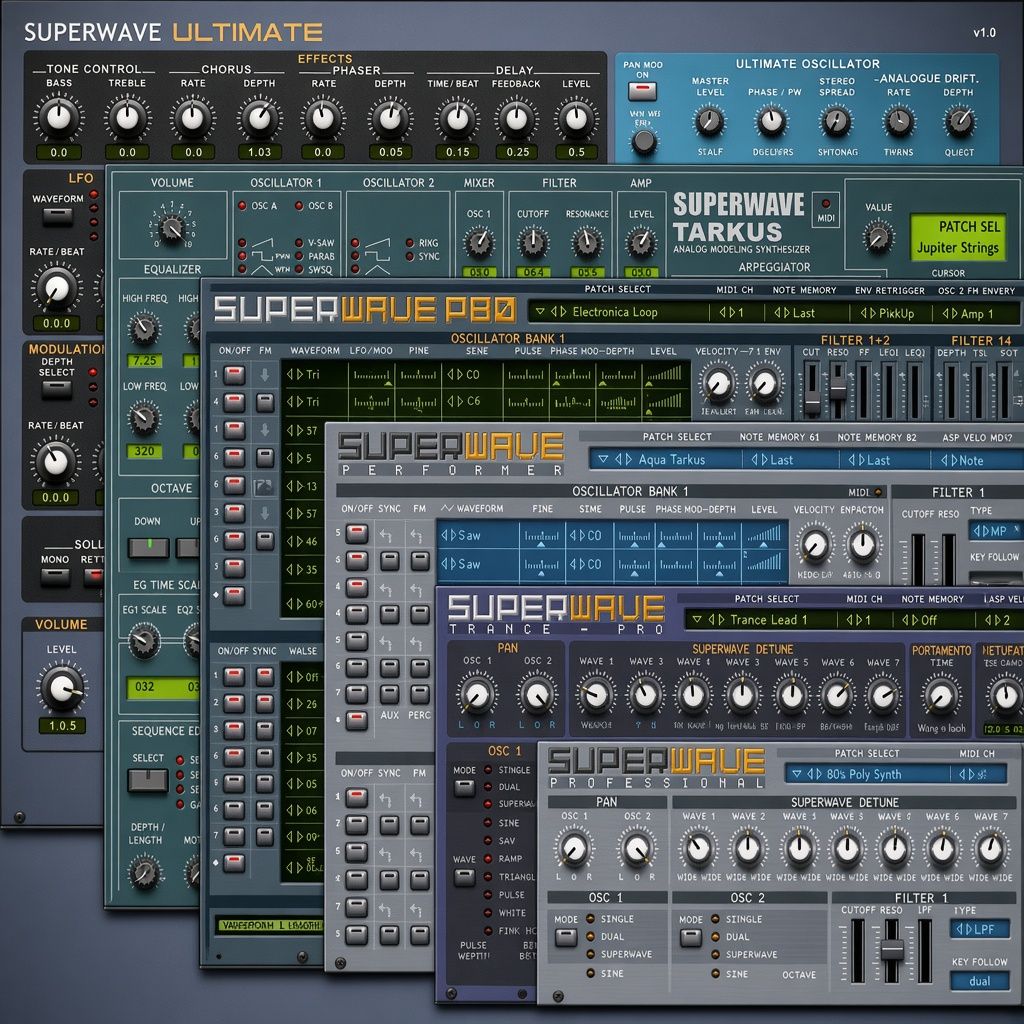Click the Modulation Rate/Beat knob
Screen dimensions: 1024x1024
tap(56, 462)
